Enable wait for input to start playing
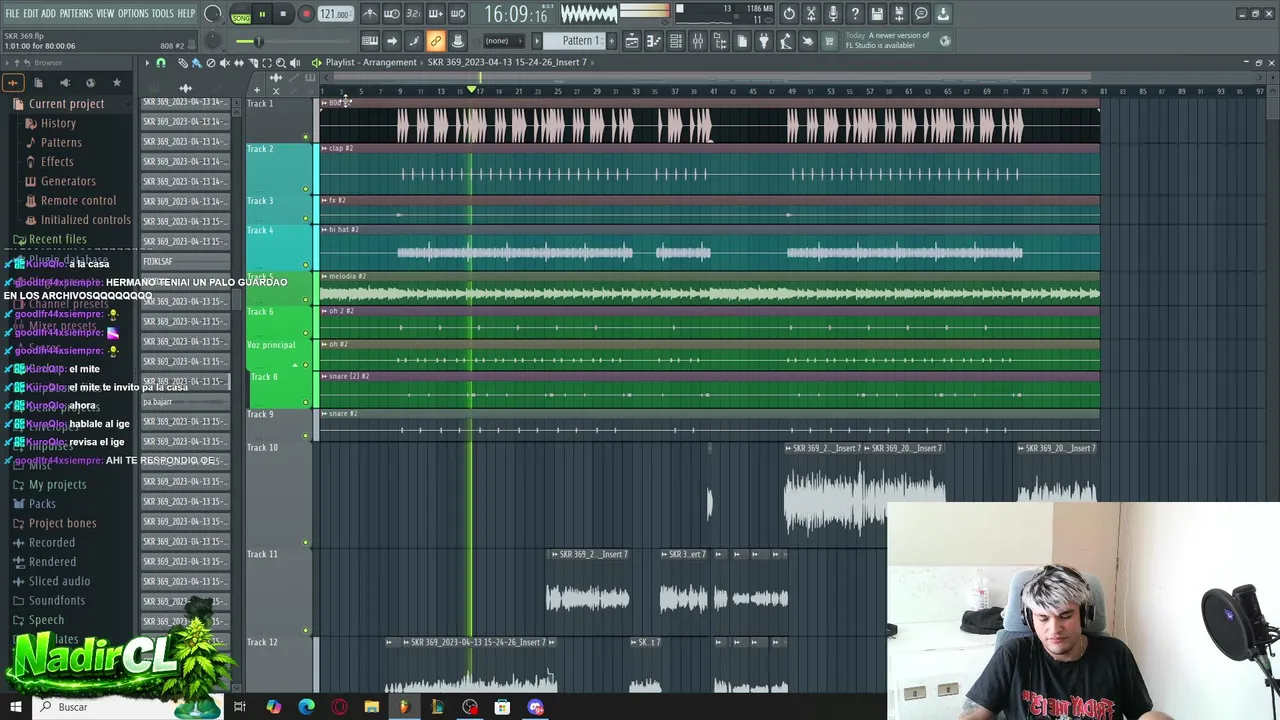 click(392, 14)
